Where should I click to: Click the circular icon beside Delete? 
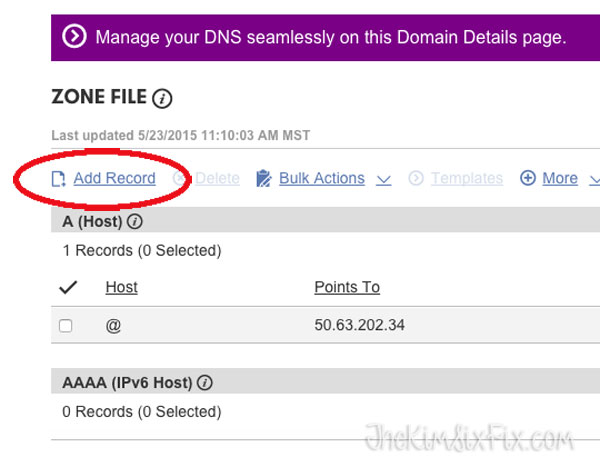tap(181, 179)
